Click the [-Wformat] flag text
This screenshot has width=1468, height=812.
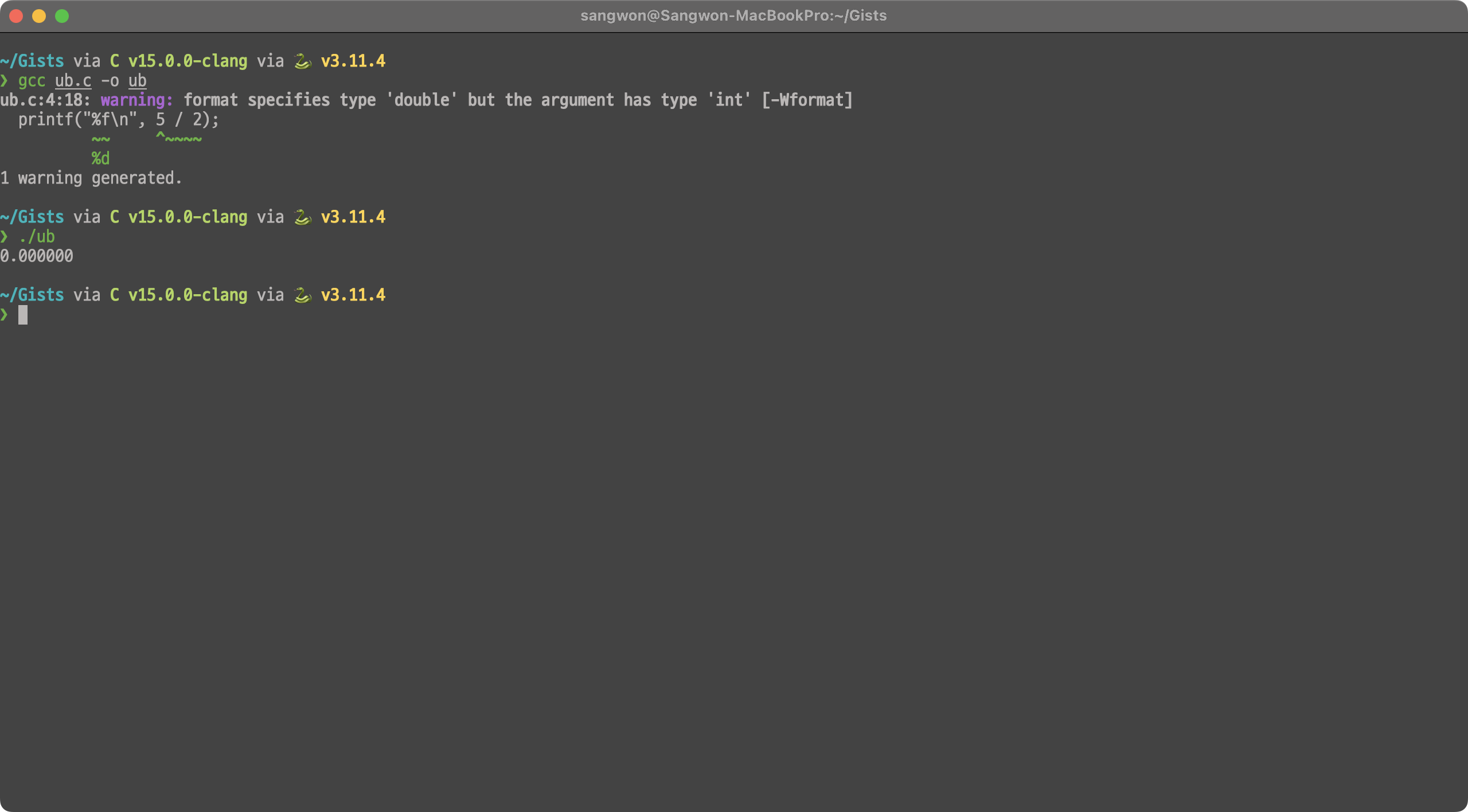(x=807, y=100)
